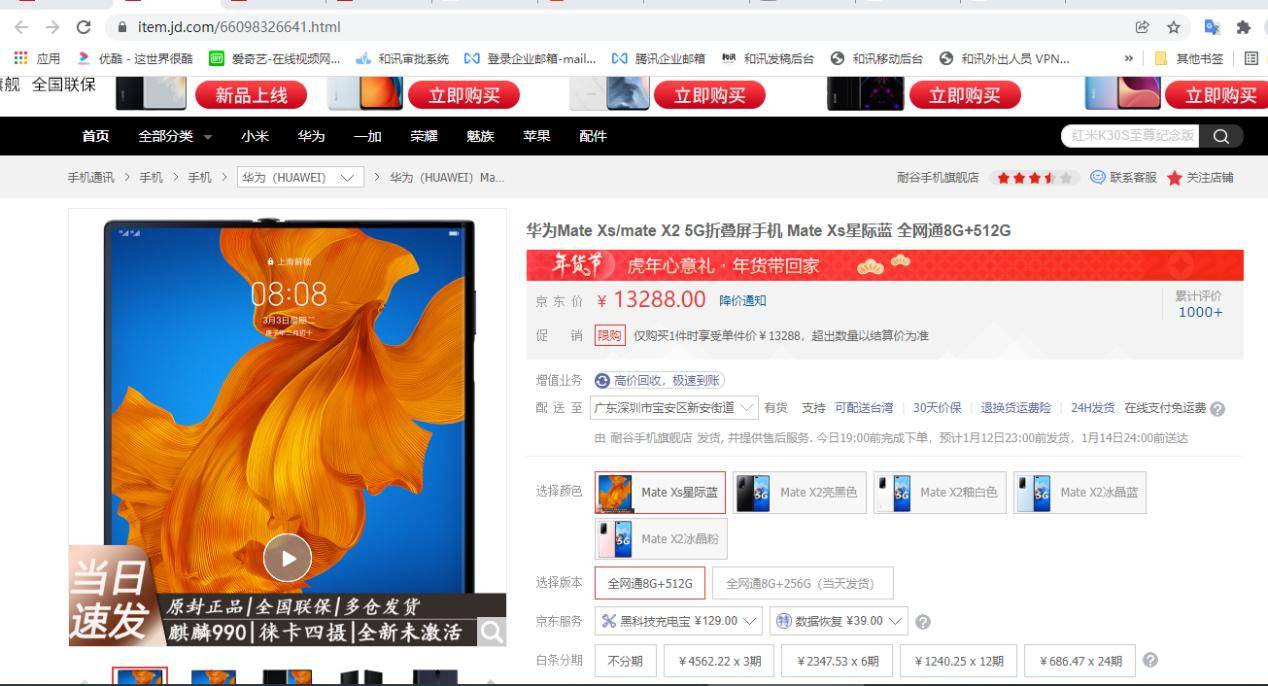Change the delivery address 广东深圳市宝安区新安街道
This screenshot has width=1268, height=686.
pyautogui.click(x=674, y=408)
